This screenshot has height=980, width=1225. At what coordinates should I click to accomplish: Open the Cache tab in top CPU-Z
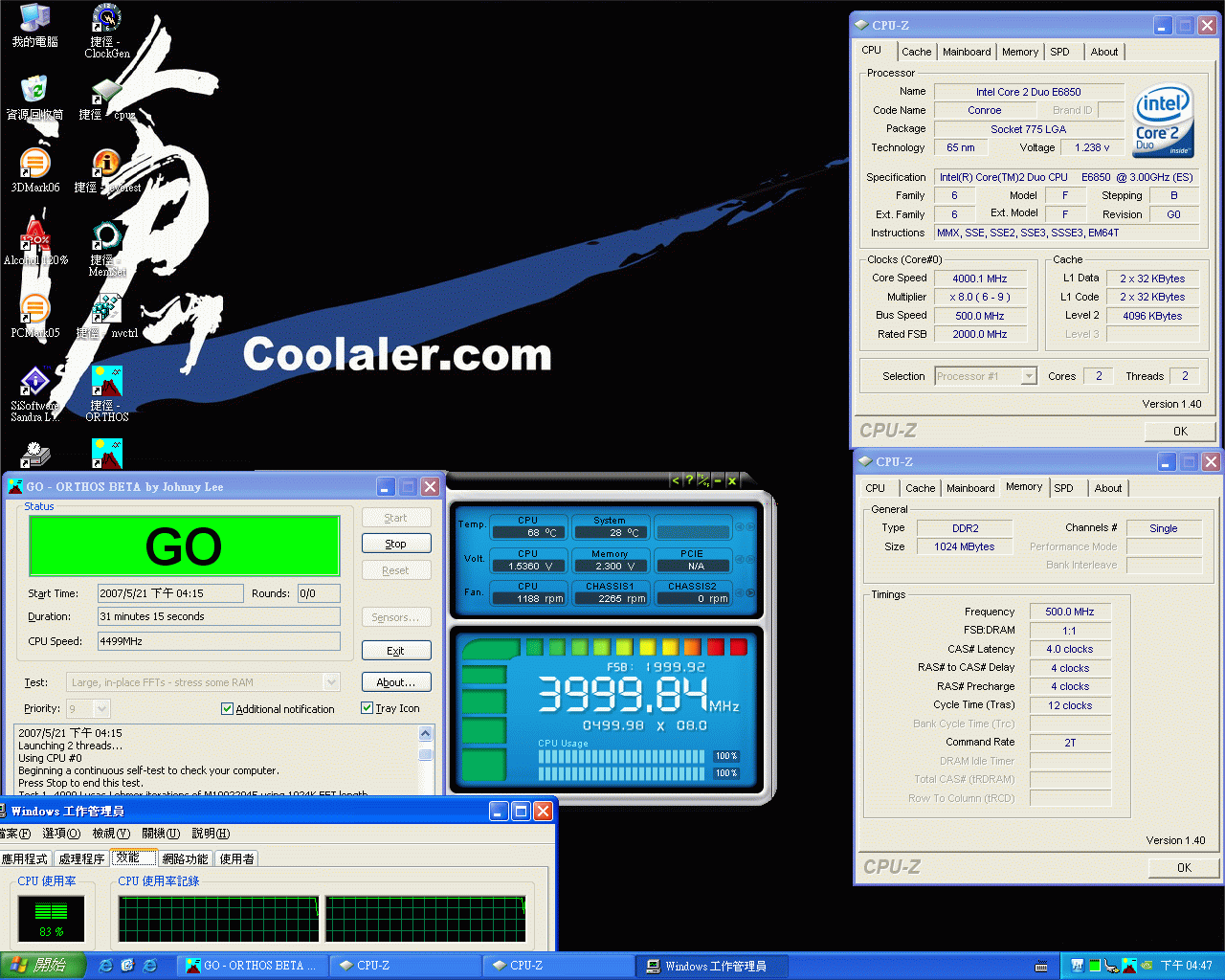click(916, 52)
